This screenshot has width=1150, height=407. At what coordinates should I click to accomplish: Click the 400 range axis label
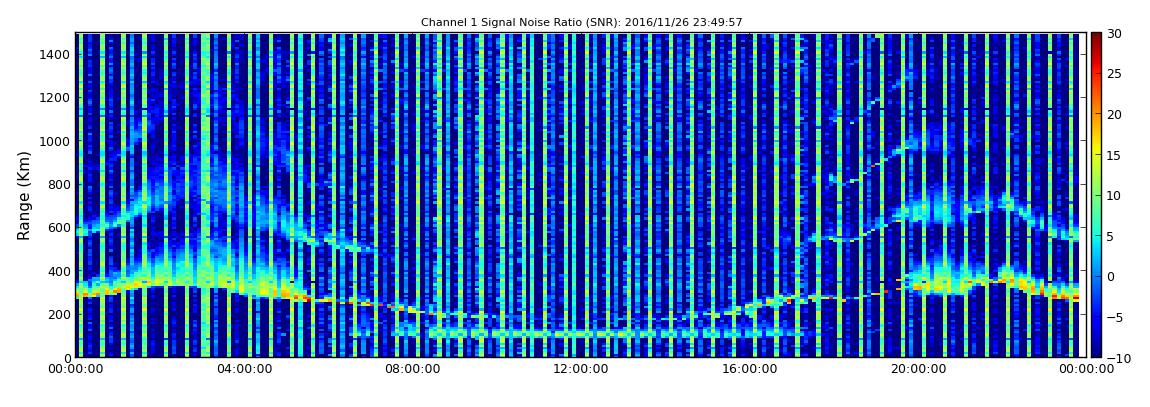[59, 271]
